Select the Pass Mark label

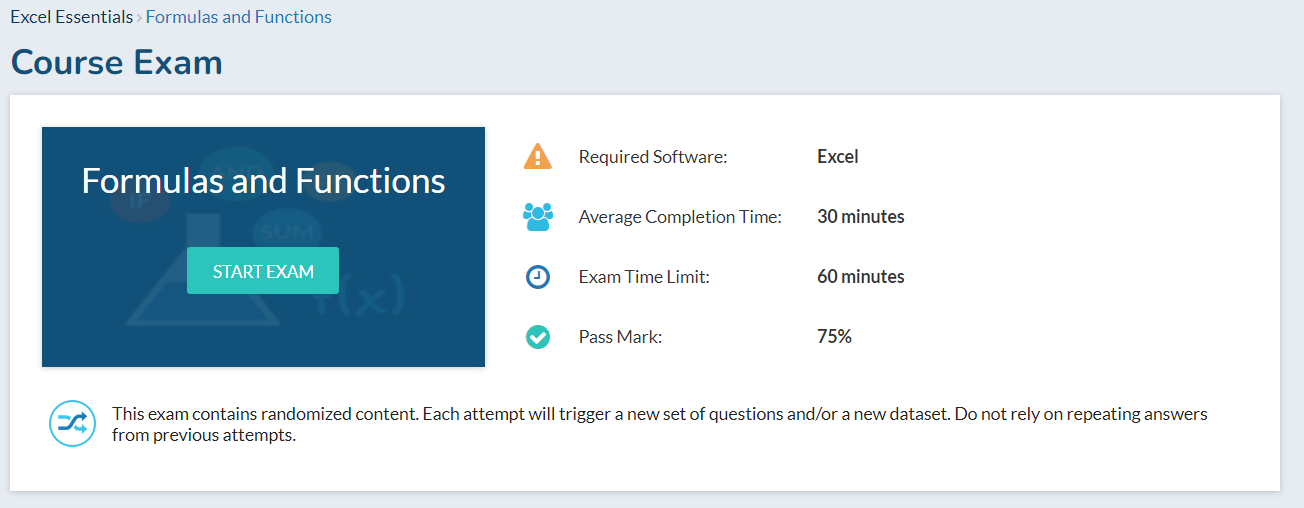pyautogui.click(x=620, y=337)
